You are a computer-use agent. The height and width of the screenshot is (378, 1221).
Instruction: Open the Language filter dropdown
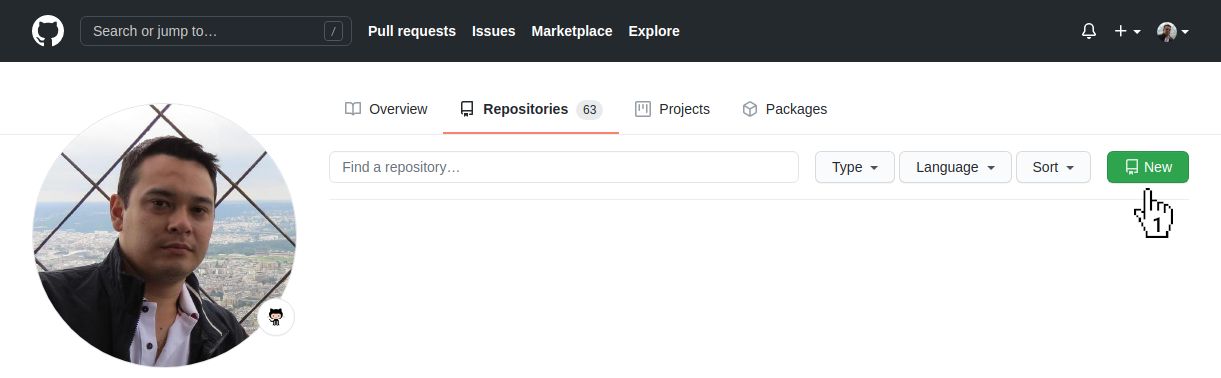(x=956, y=167)
